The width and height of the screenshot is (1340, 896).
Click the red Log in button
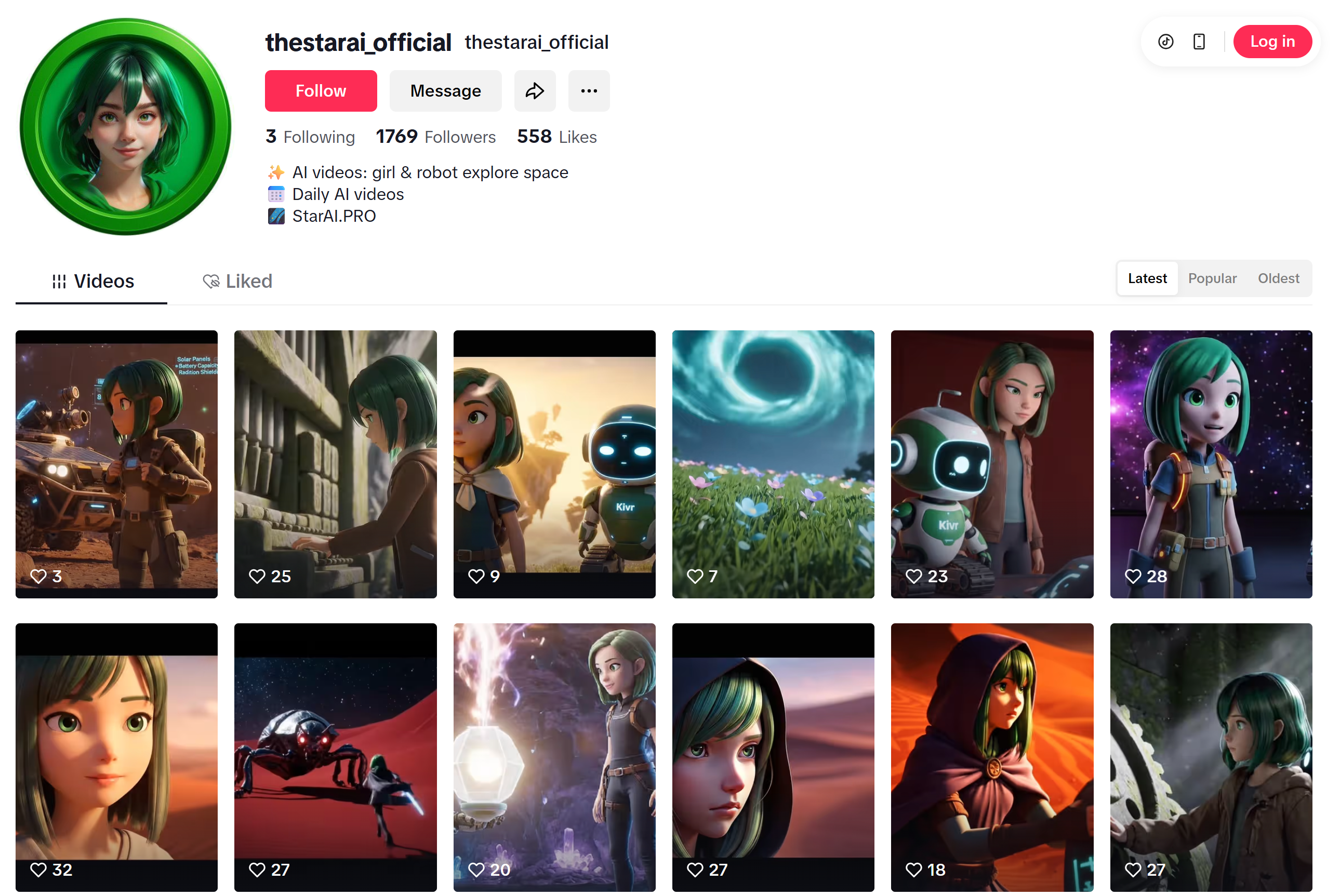(1272, 42)
